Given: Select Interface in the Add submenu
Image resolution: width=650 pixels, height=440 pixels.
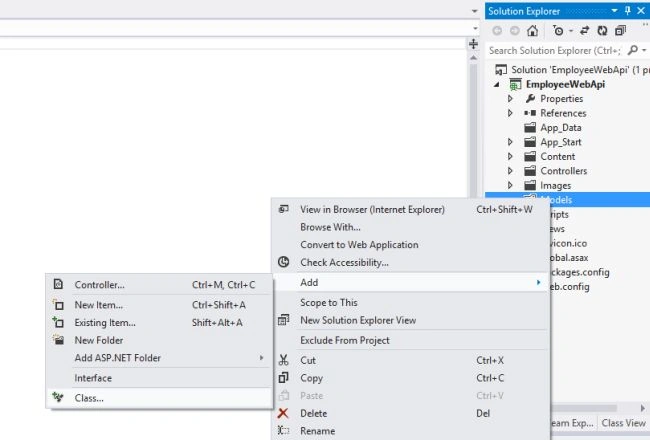Looking at the screenshot, I should pos(160,378).
